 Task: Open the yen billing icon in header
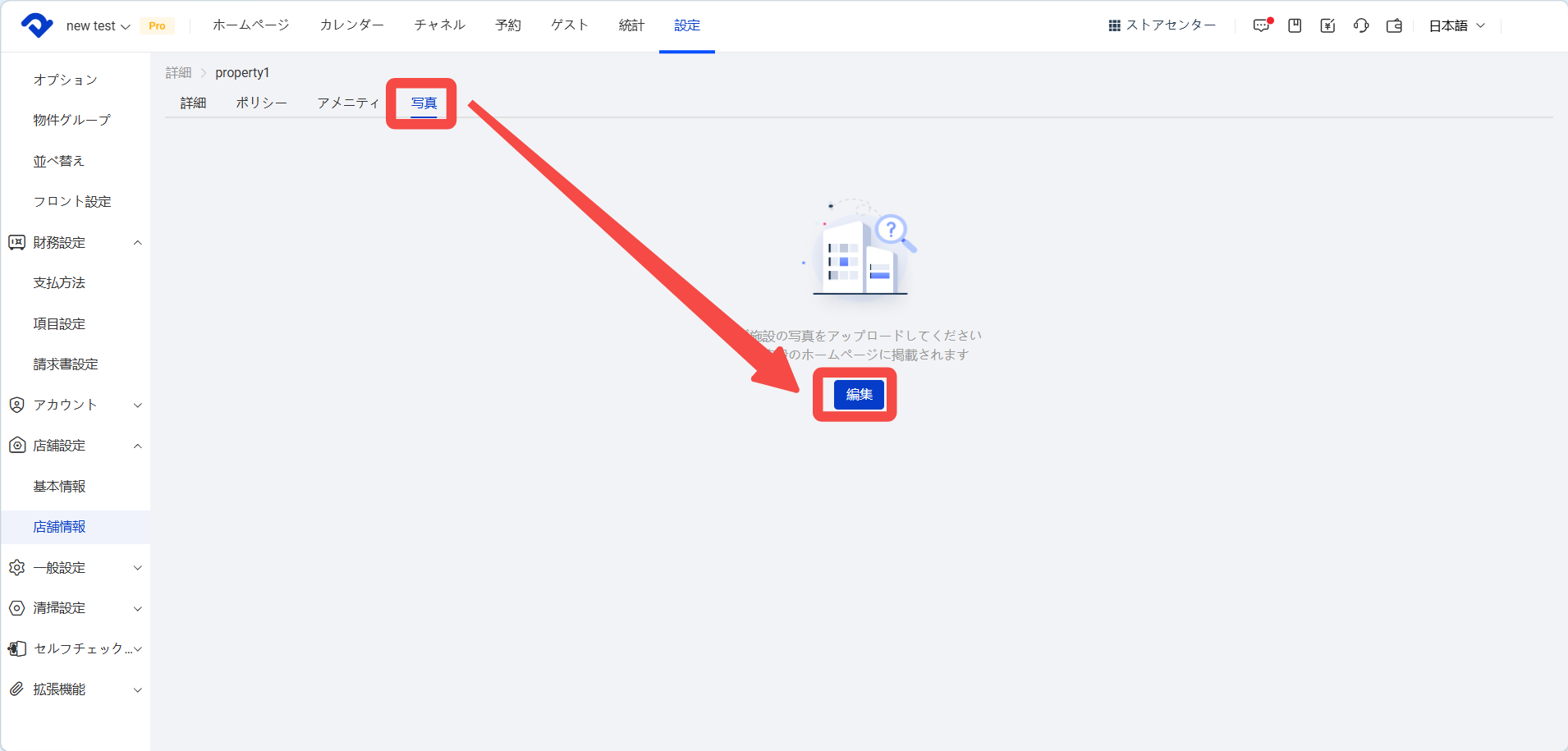pyautogui.click(x=1327, y=25)
